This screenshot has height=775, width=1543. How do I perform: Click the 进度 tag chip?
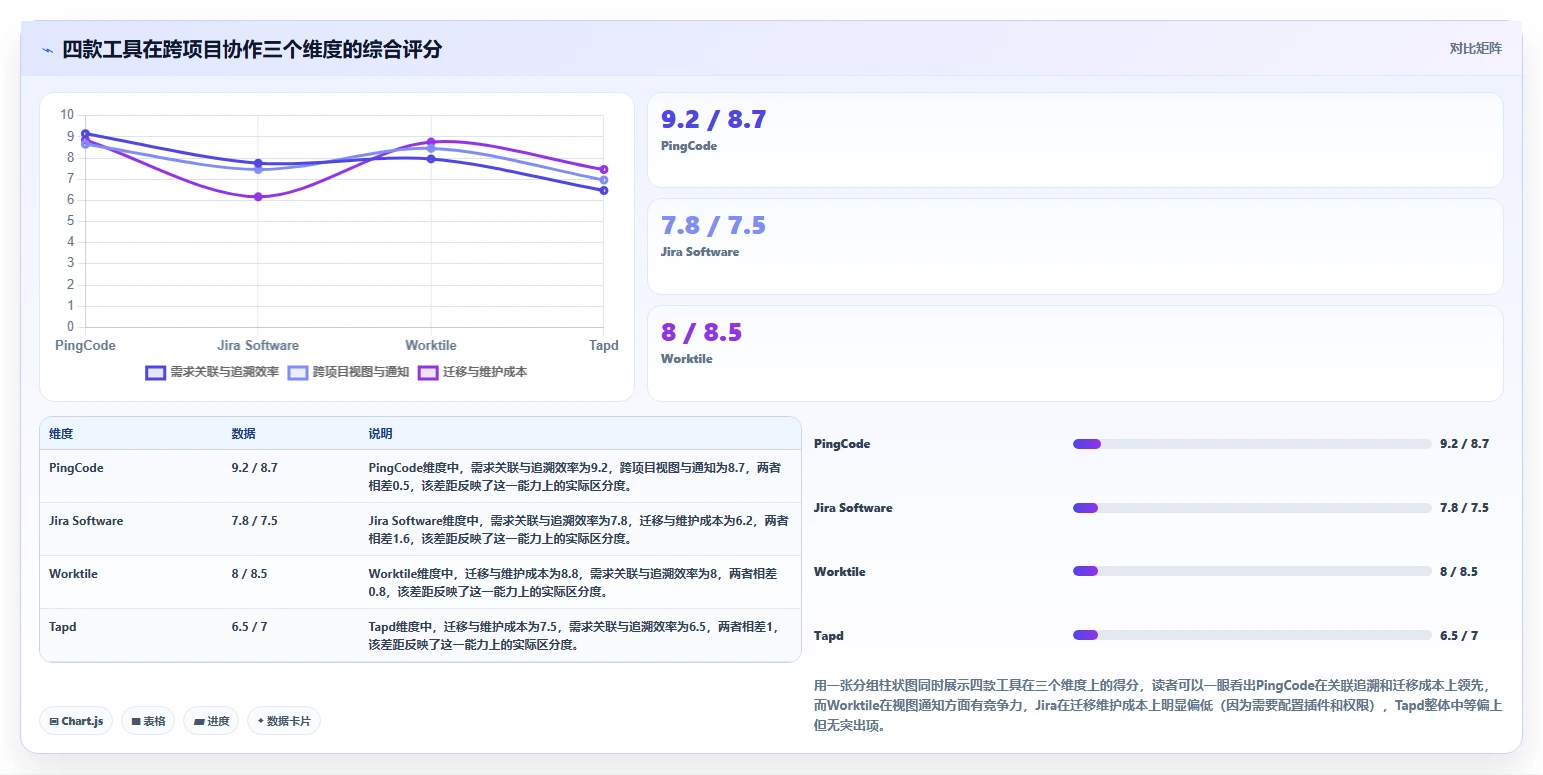211,721
